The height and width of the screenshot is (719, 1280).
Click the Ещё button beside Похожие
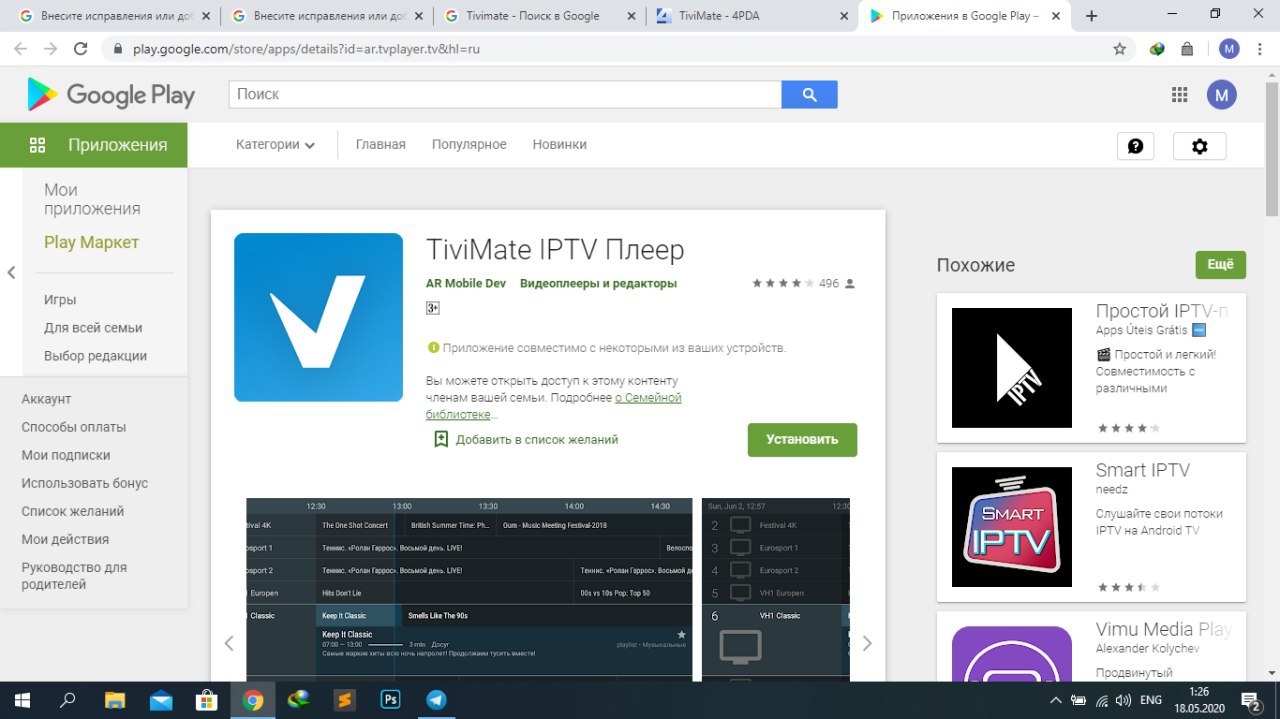(x=1221, y=264)
